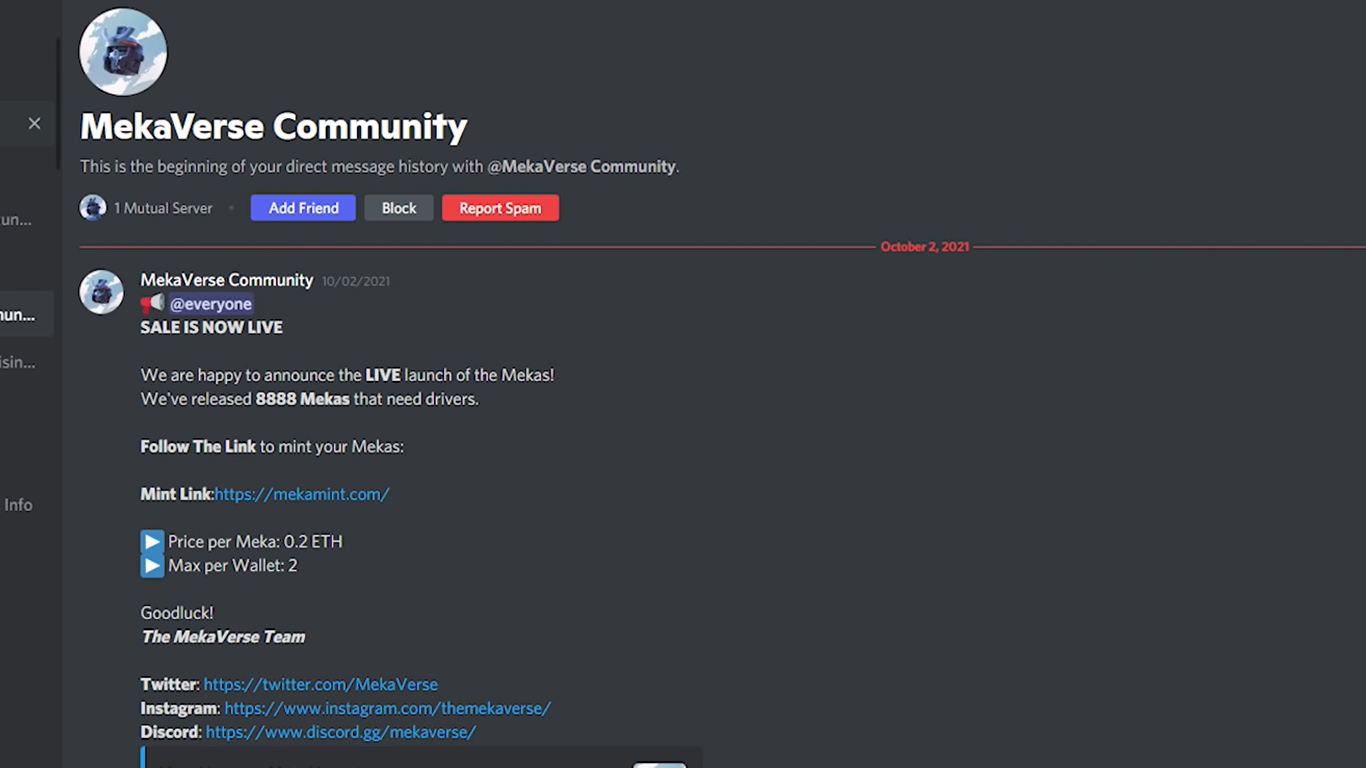Open the MekaVerse Twitter link
1366x768 pixels.
(x=320, y=684)
